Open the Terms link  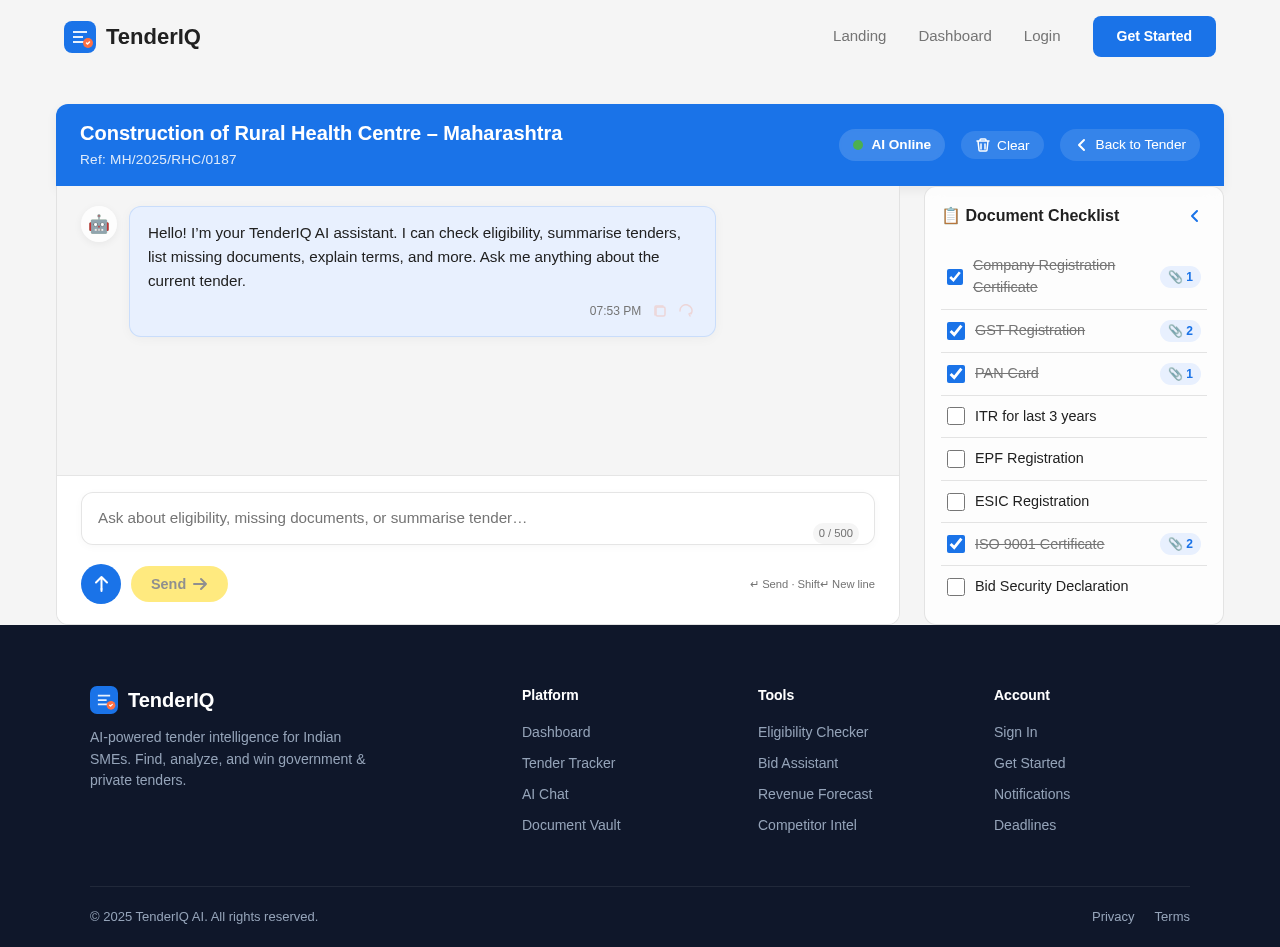pos(1172,916)
